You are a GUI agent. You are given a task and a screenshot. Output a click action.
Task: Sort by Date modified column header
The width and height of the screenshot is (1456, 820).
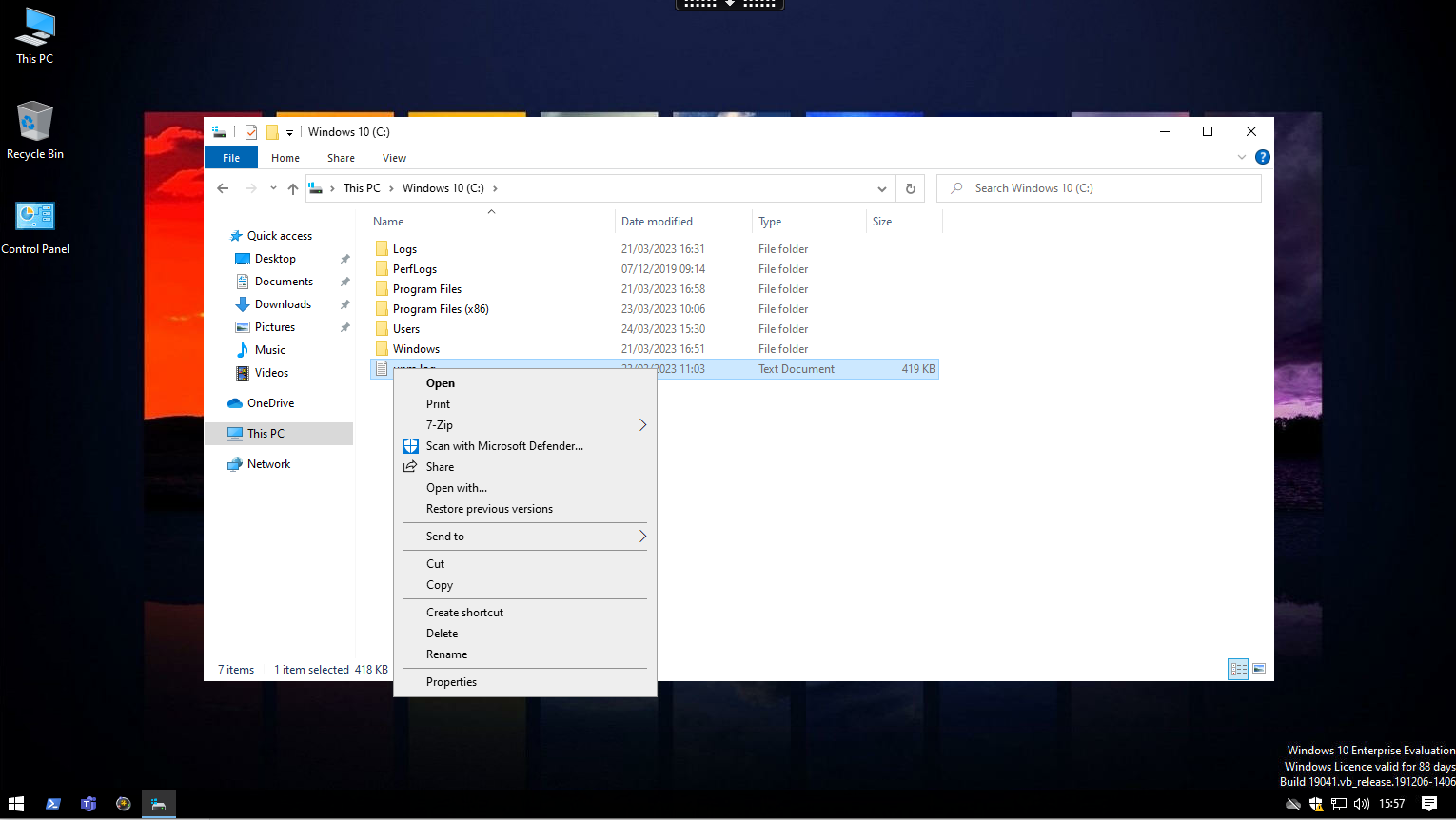[657, 222]
